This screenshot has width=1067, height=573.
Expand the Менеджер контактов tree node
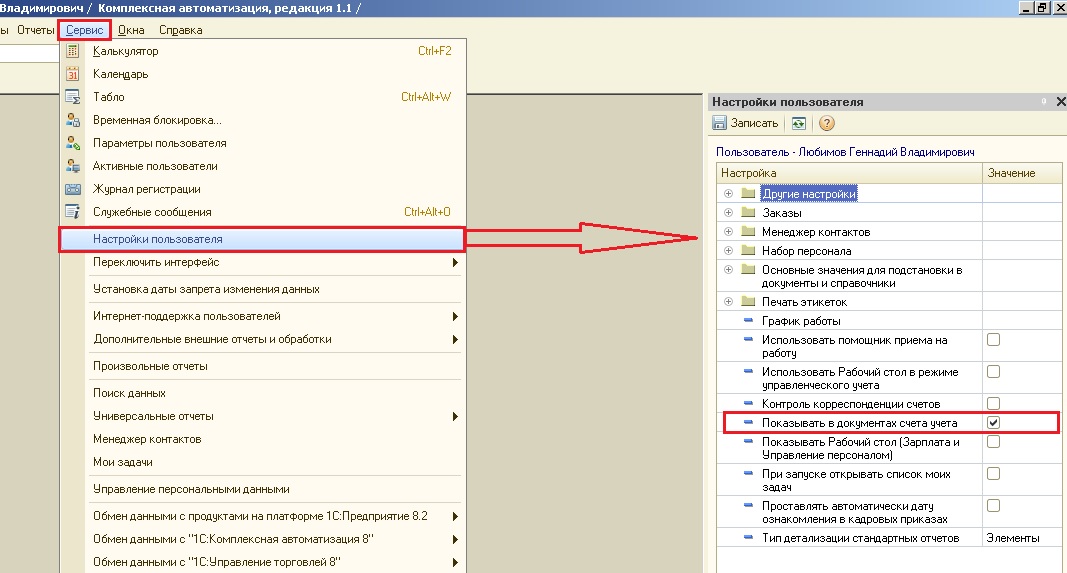[728, 231]
